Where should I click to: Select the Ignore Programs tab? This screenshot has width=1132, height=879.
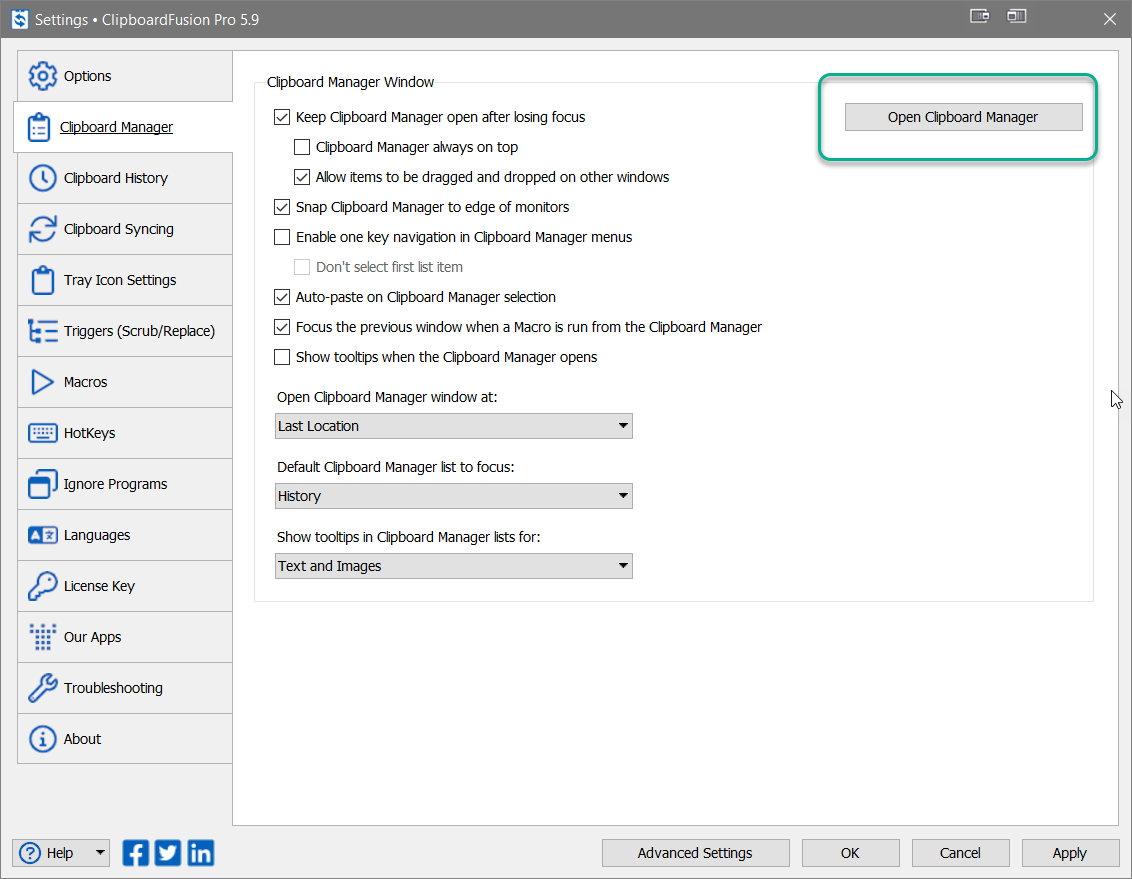(x=125, y=484)
